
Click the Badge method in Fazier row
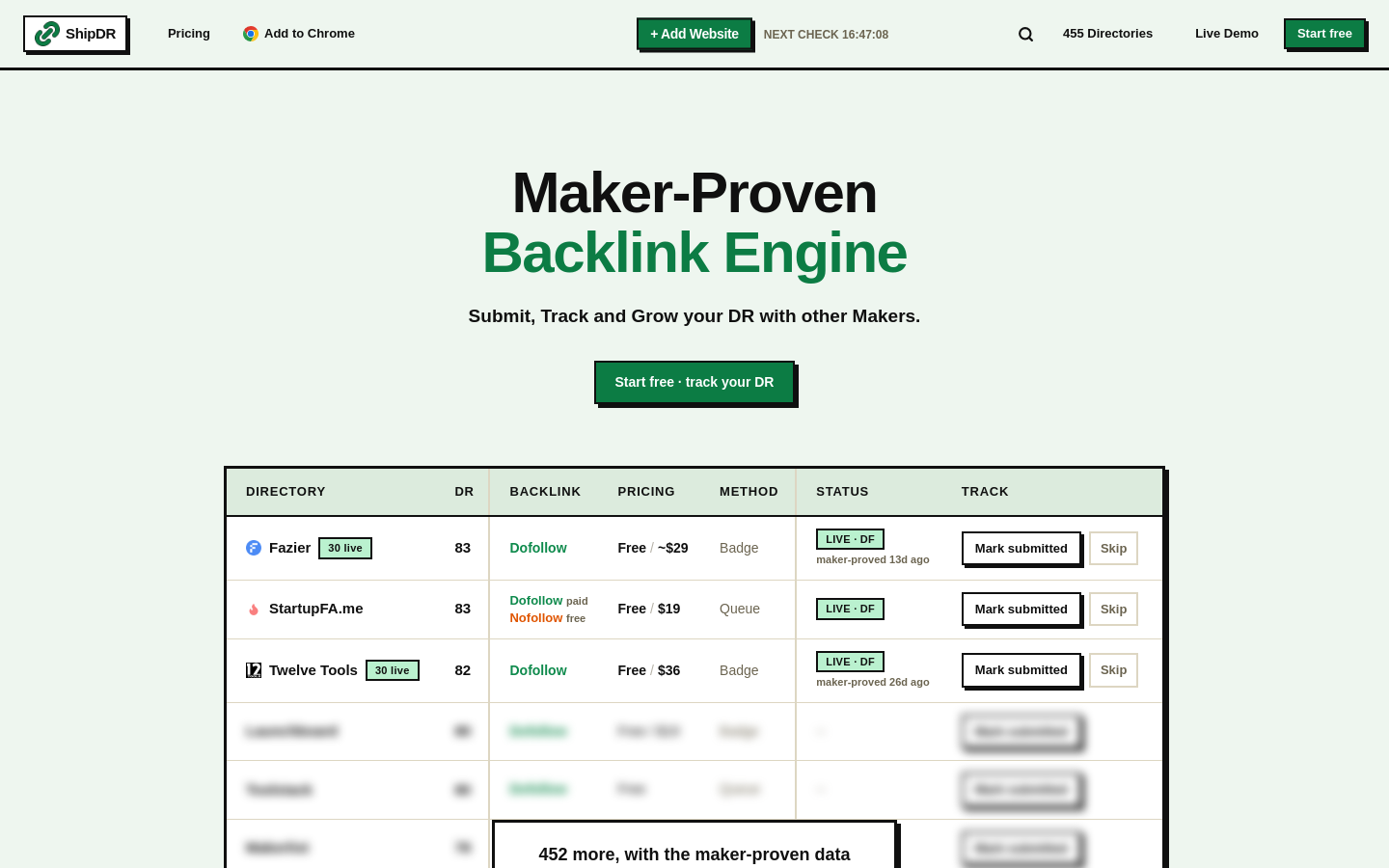[739, 548]
